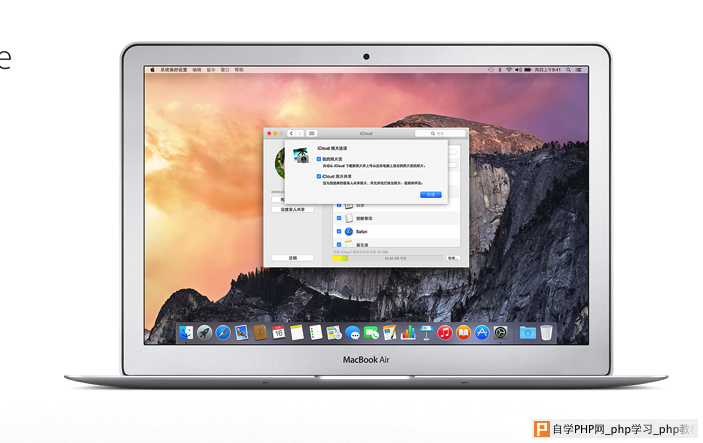This screenshot has height=443, width=703.
Task: Open Safari compass icon in Dock
Action: tap(223, 333)
